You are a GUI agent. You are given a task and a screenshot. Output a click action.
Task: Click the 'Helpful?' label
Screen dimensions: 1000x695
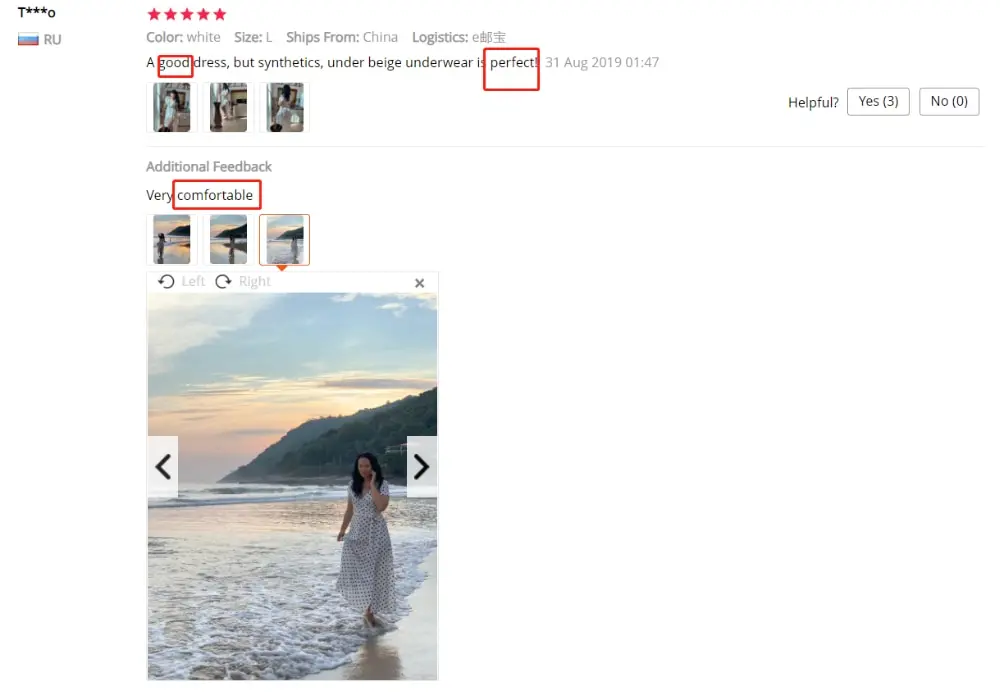pyautogui.click(x=813, y=103)
